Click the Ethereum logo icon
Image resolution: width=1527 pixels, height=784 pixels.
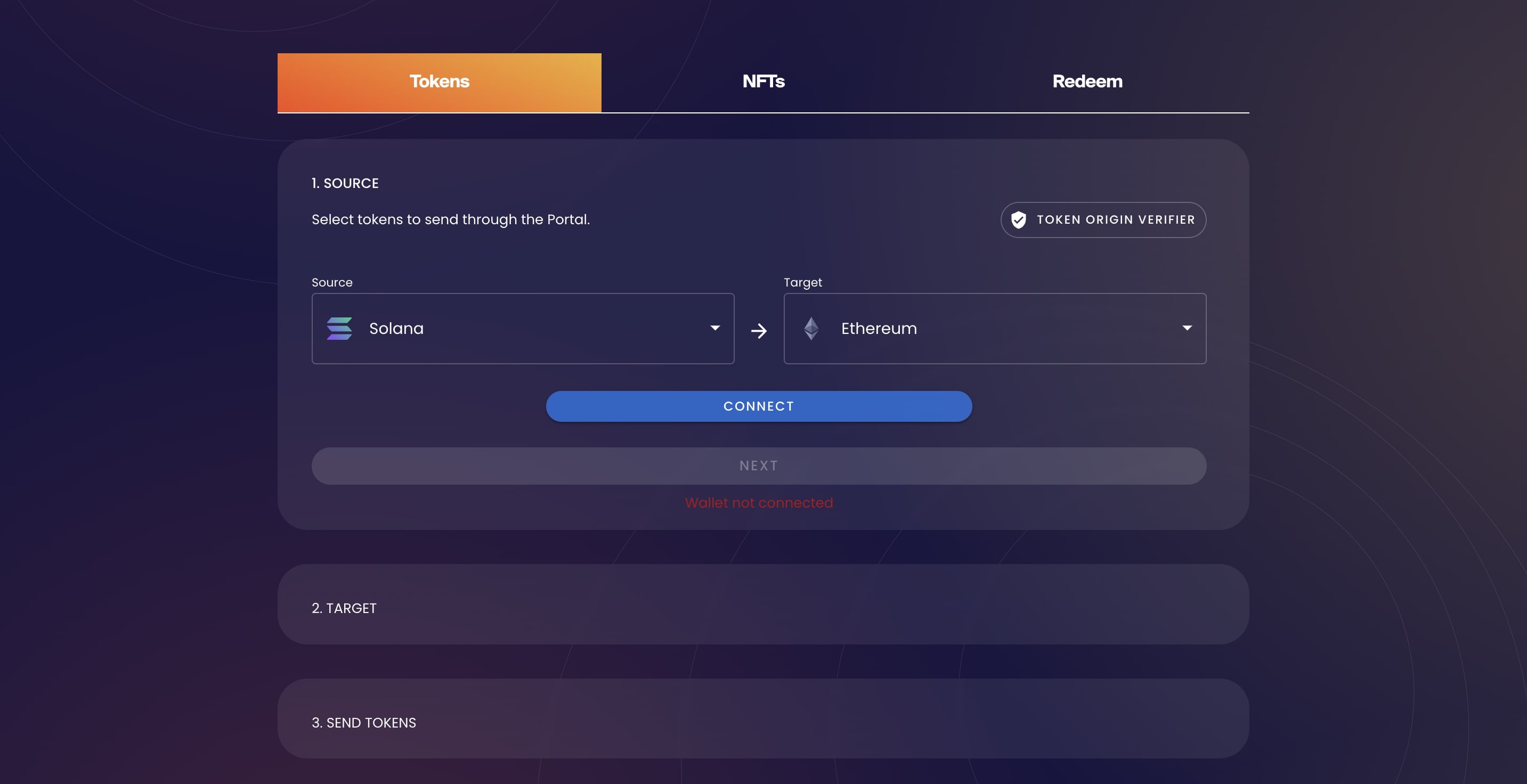811,328
